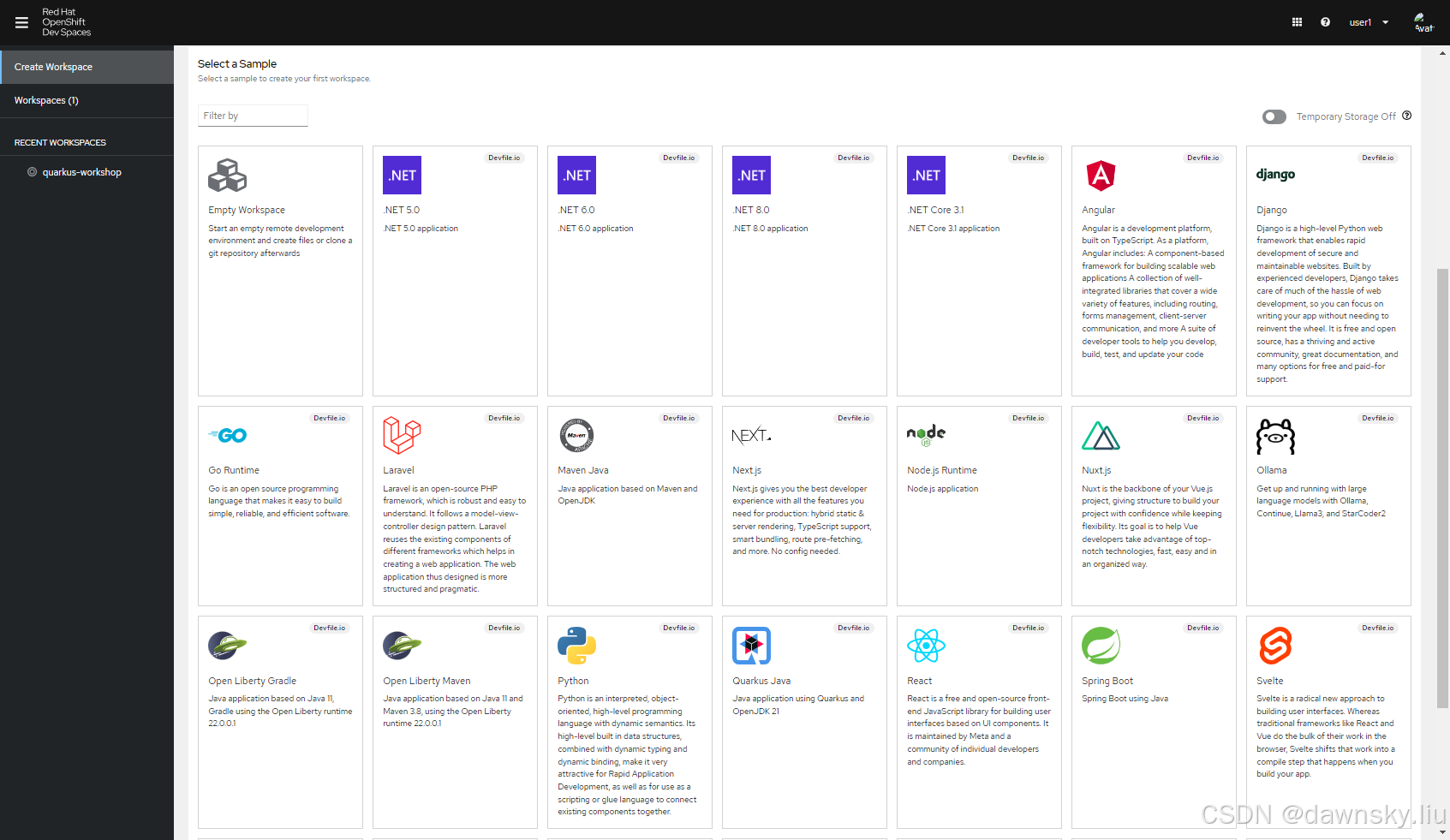Click the .NET 5.0 application description
Screen dimensions: 1450x840
[x=421, y=229]
